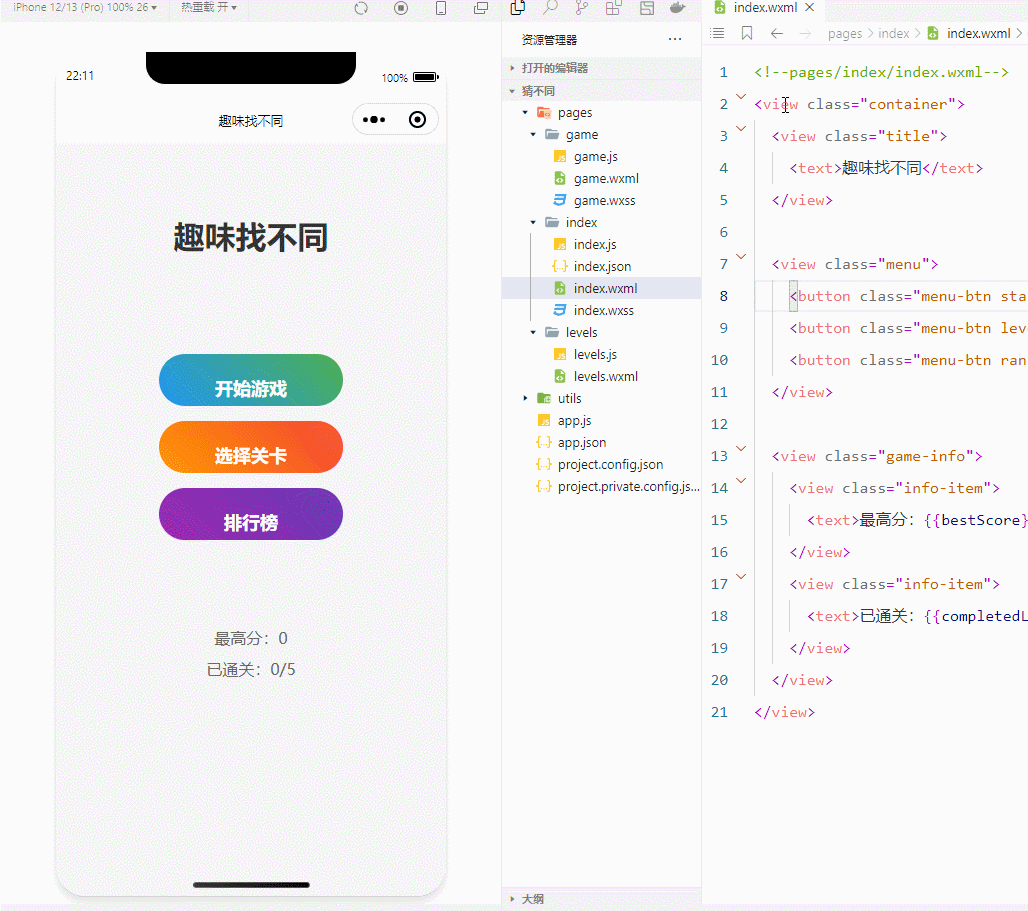Click line number 8 in the gutter

click(723, 296)
